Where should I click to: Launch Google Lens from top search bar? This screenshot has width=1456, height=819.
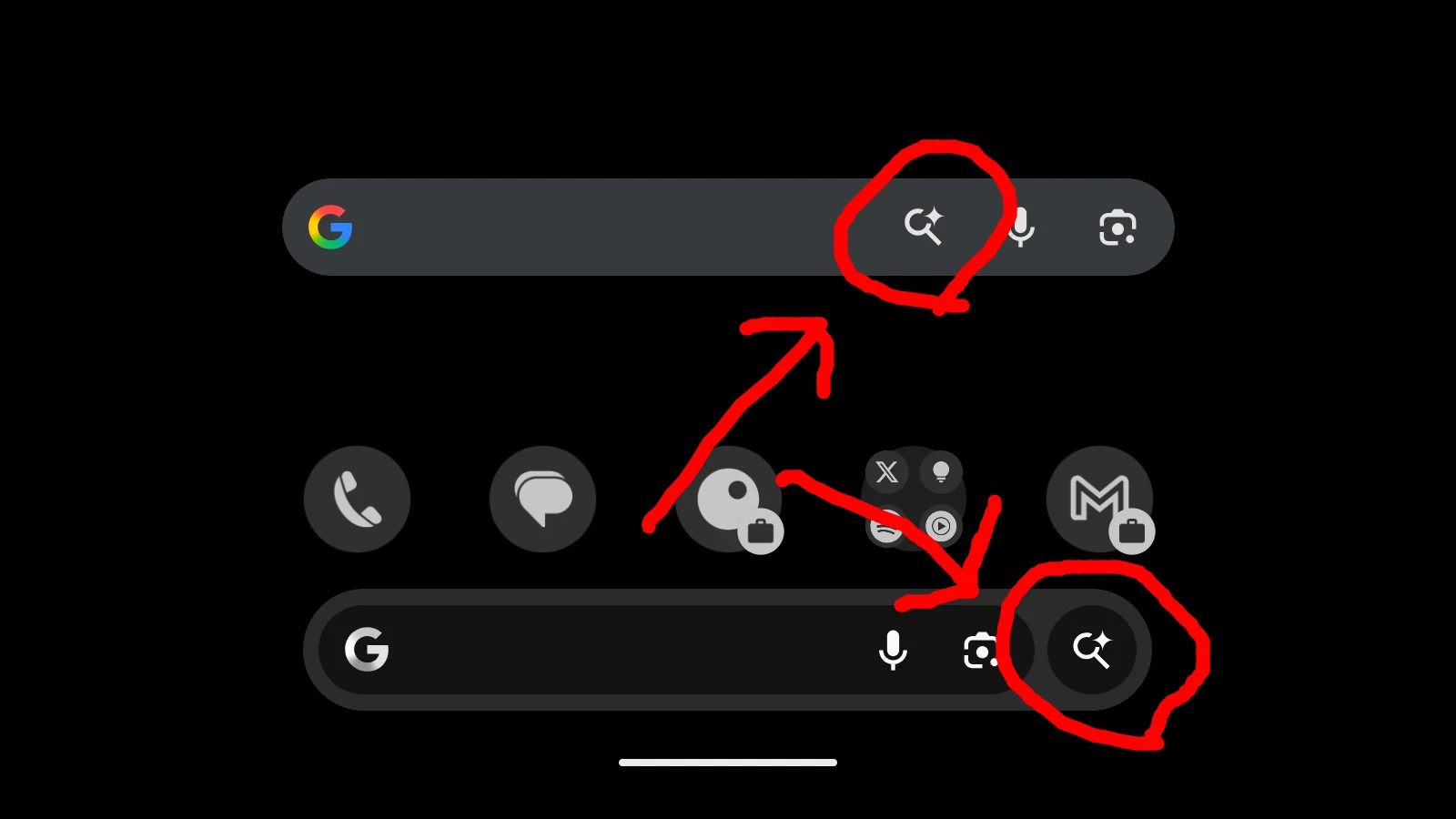(1117, 227)
